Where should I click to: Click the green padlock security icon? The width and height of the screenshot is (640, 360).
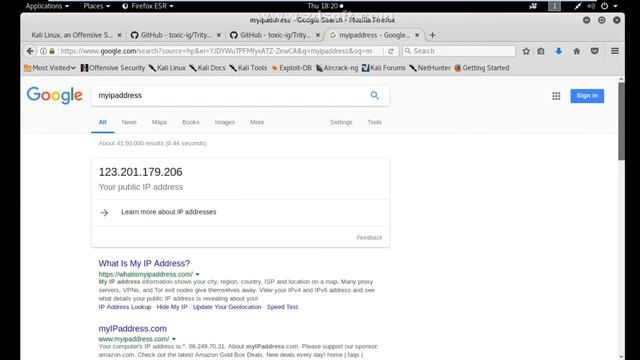[x=52, y=51]
